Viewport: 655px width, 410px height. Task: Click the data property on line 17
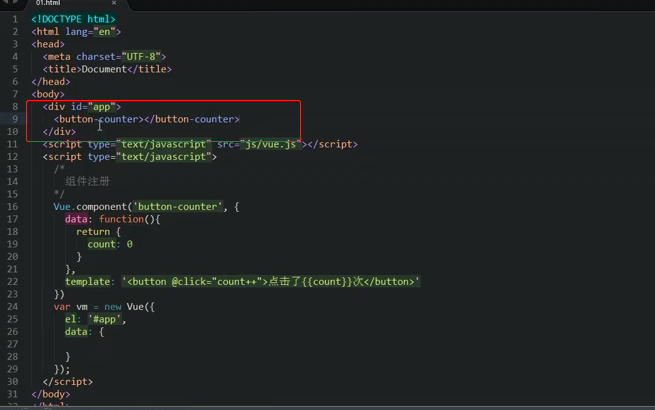76,219
